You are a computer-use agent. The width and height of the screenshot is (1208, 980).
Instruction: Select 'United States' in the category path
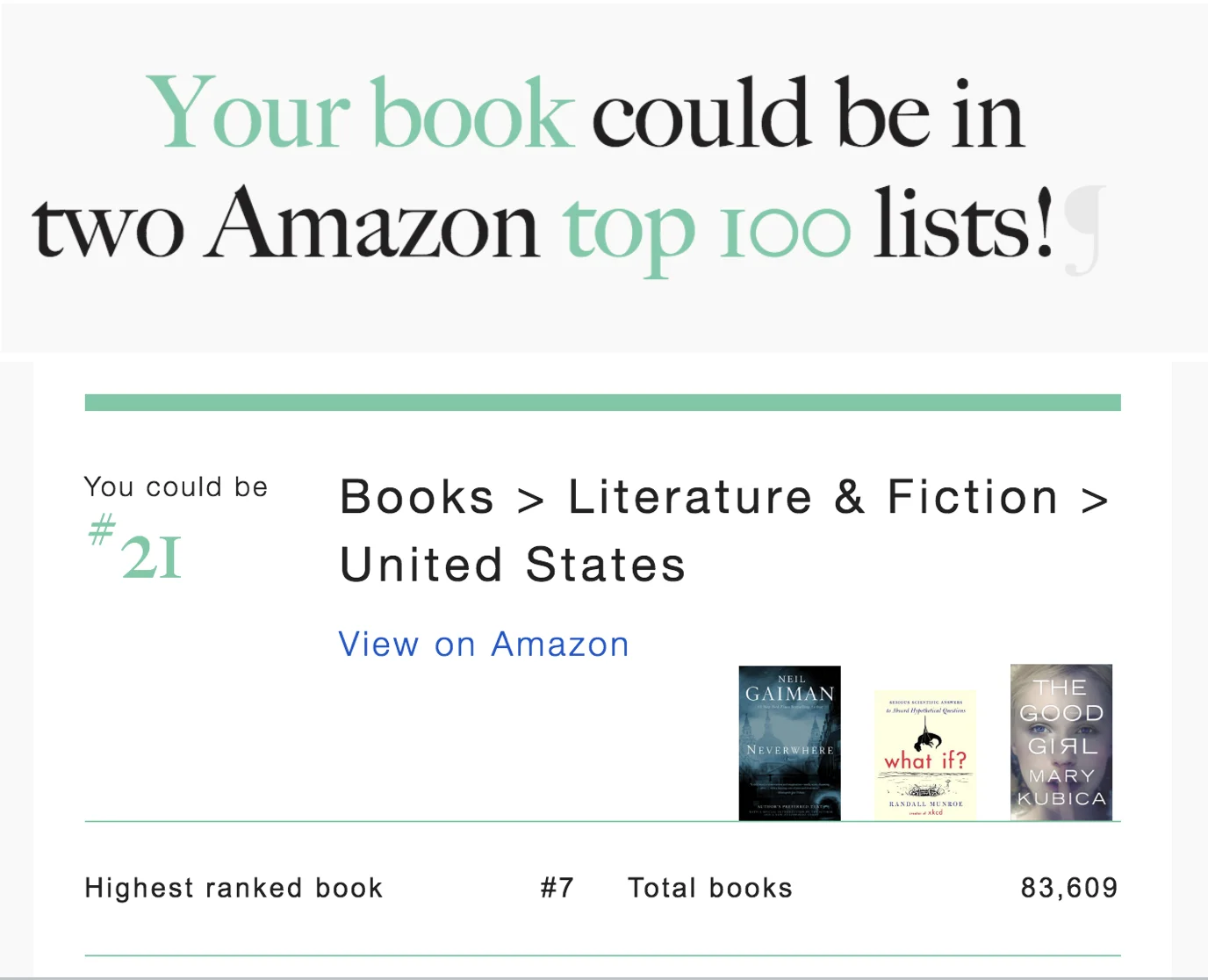pos(513,565)
